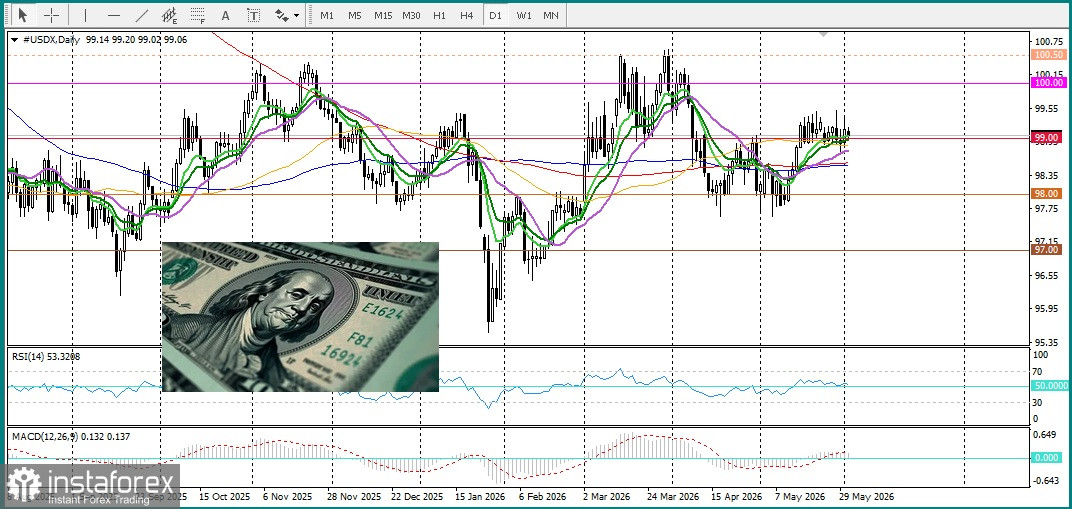Click the 100.75 price scale value
The image size is (1072, 509).
[x=1047, y=40]
